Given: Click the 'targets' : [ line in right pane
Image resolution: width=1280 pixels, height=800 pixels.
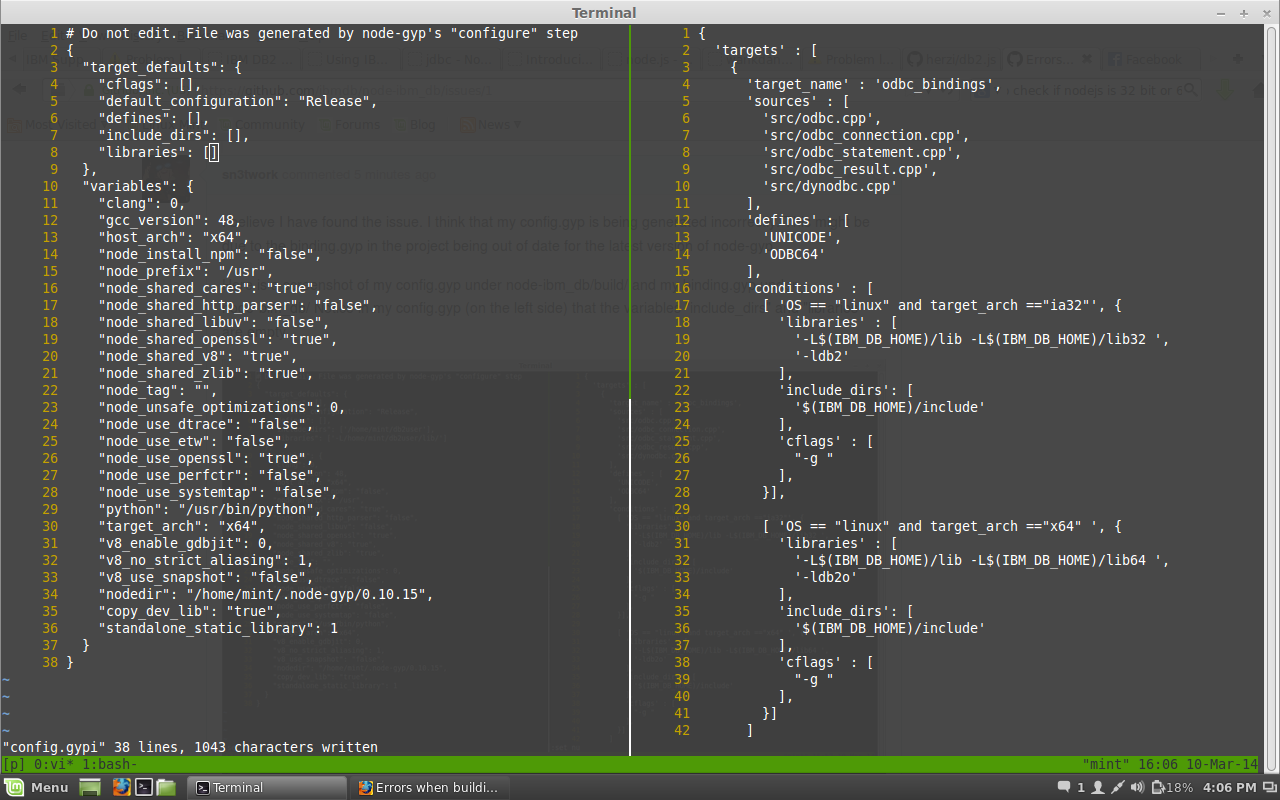Looking at the screenshot, I should pos(766,50).
